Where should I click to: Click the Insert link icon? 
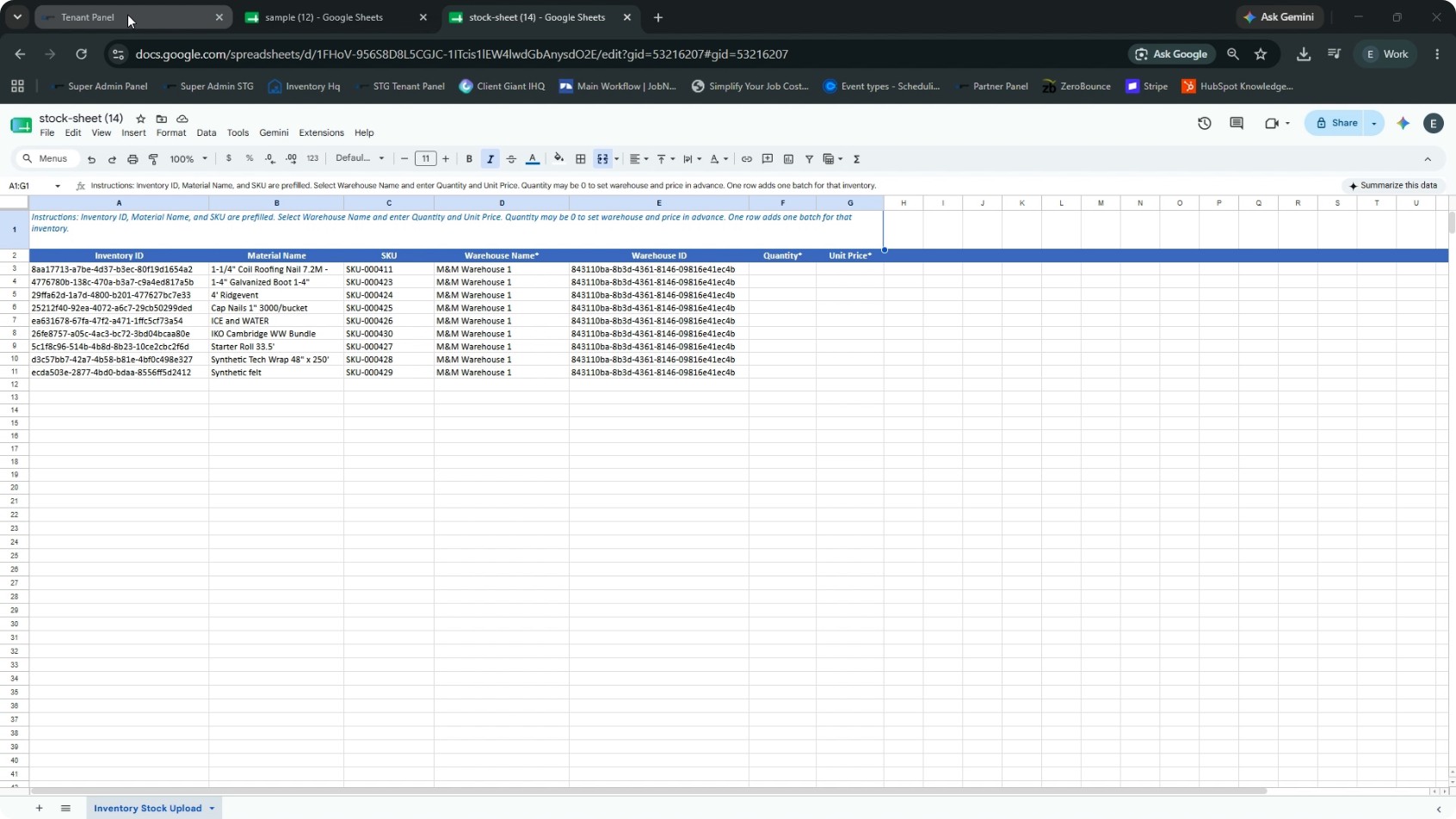[747, 159]
